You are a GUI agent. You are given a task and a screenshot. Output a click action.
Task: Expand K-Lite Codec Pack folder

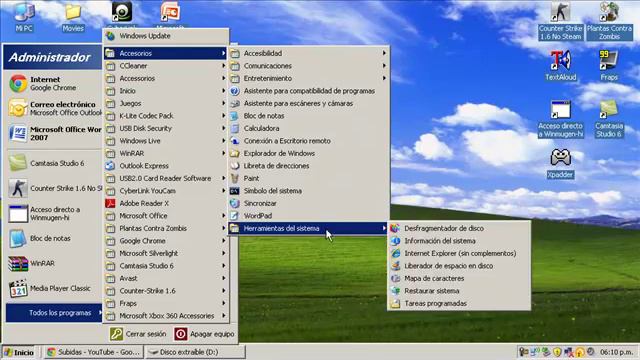tap(165, 116)
